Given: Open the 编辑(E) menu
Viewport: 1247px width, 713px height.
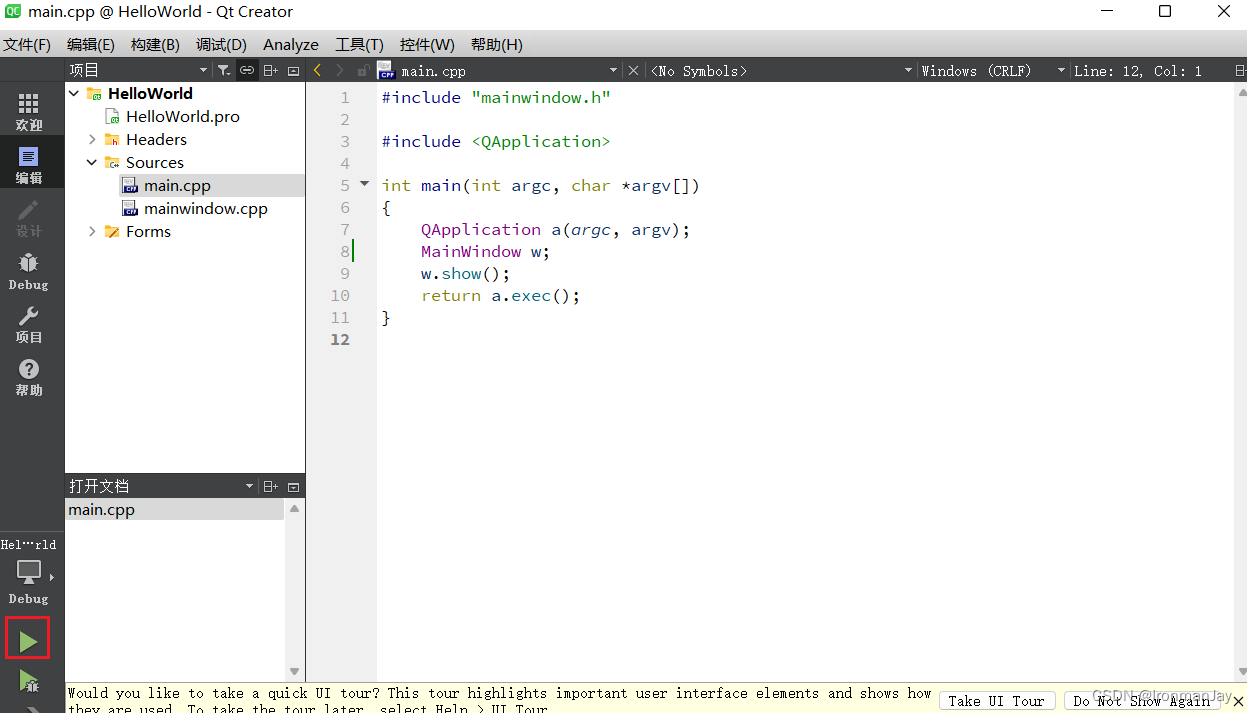Looking at the screenshot, I should (91, 44).
